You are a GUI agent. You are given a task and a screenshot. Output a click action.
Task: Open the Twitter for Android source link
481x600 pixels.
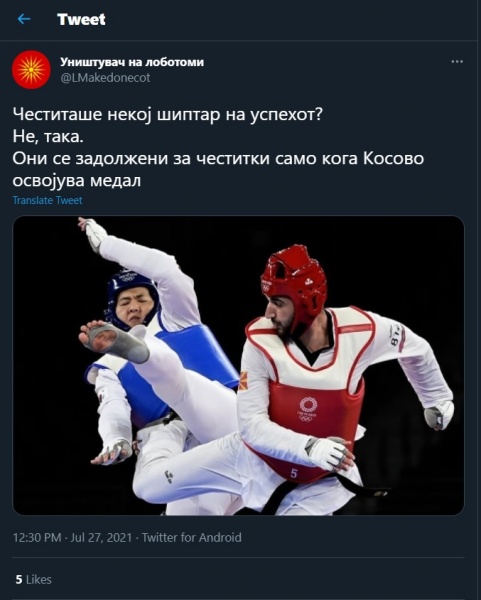tap(192, 538)
